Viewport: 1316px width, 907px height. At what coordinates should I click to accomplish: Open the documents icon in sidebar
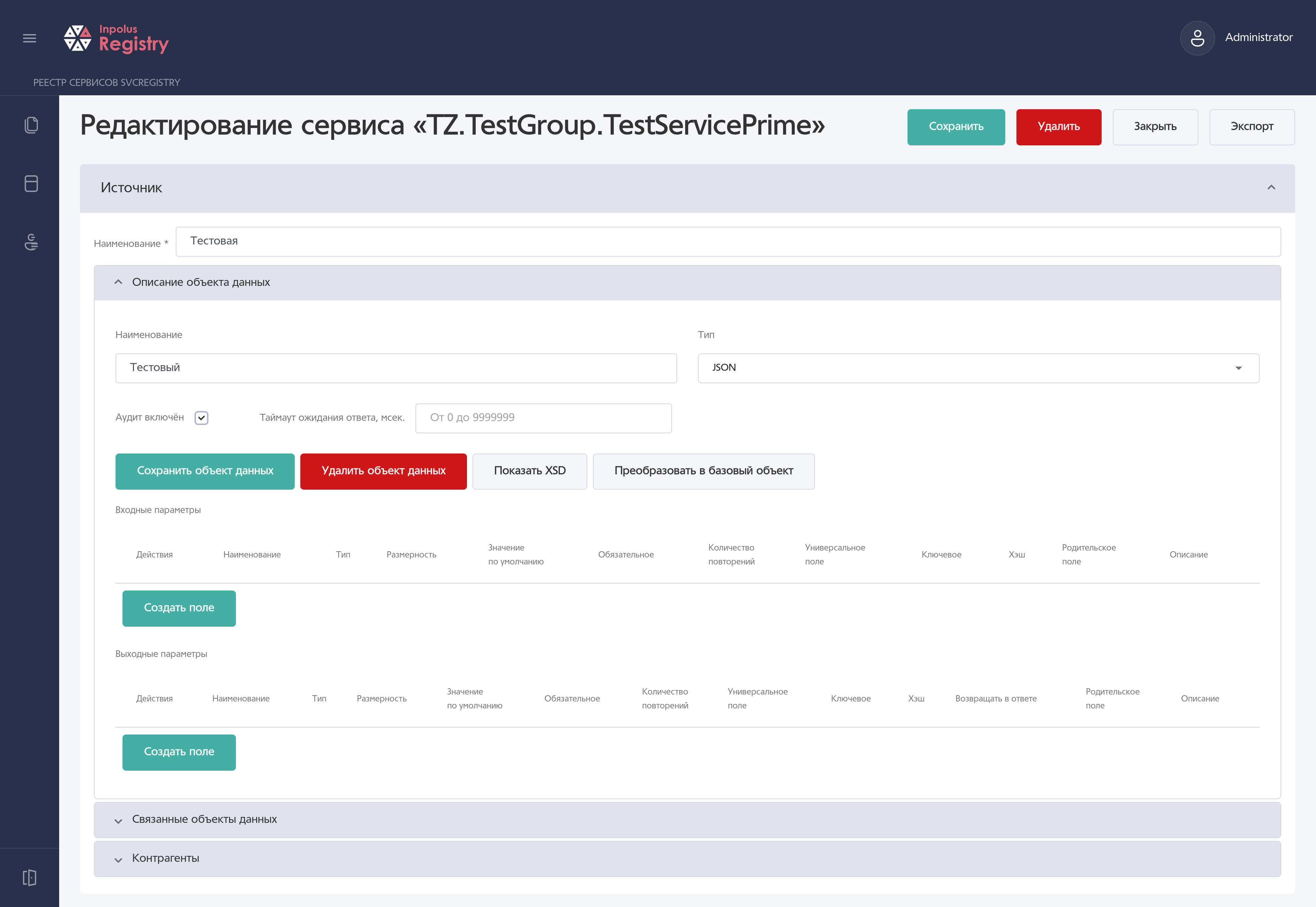[31, 125]
